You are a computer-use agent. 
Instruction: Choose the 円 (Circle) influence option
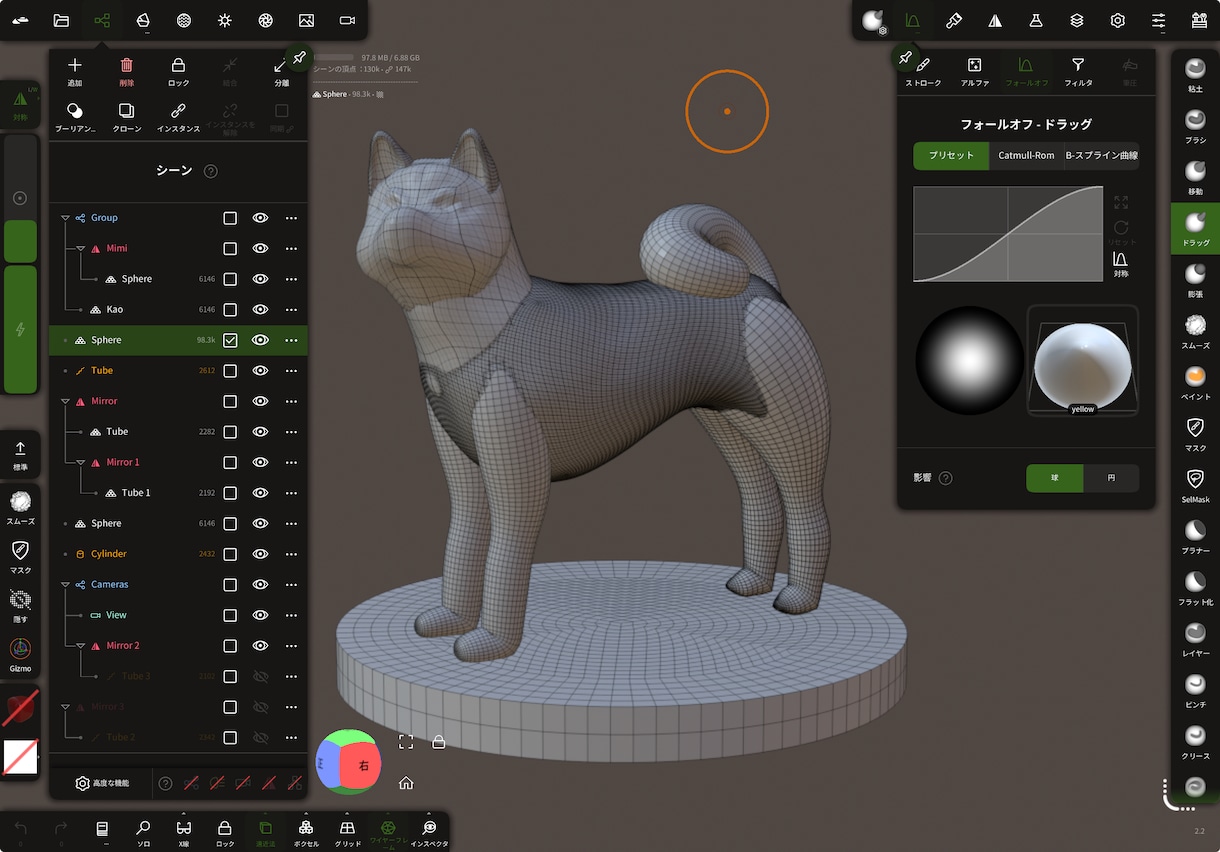pos(1111,478)
